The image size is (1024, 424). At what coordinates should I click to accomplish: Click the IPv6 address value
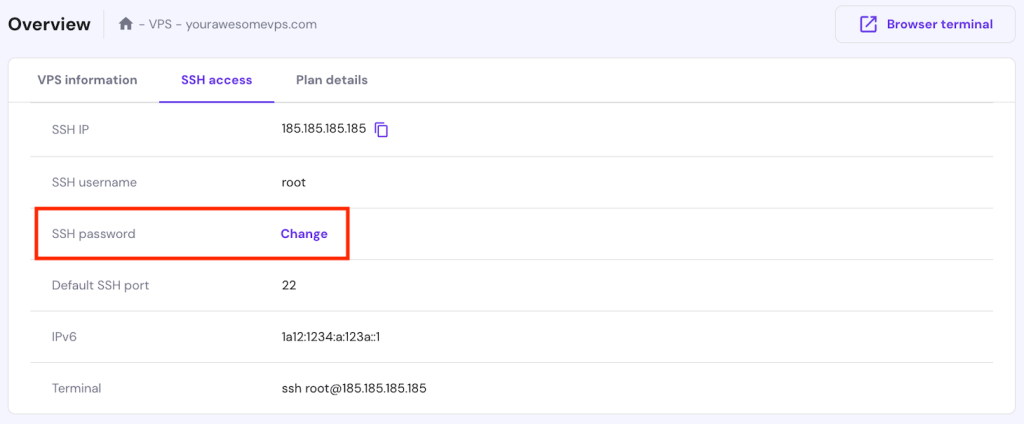click(x=331, y=337)
